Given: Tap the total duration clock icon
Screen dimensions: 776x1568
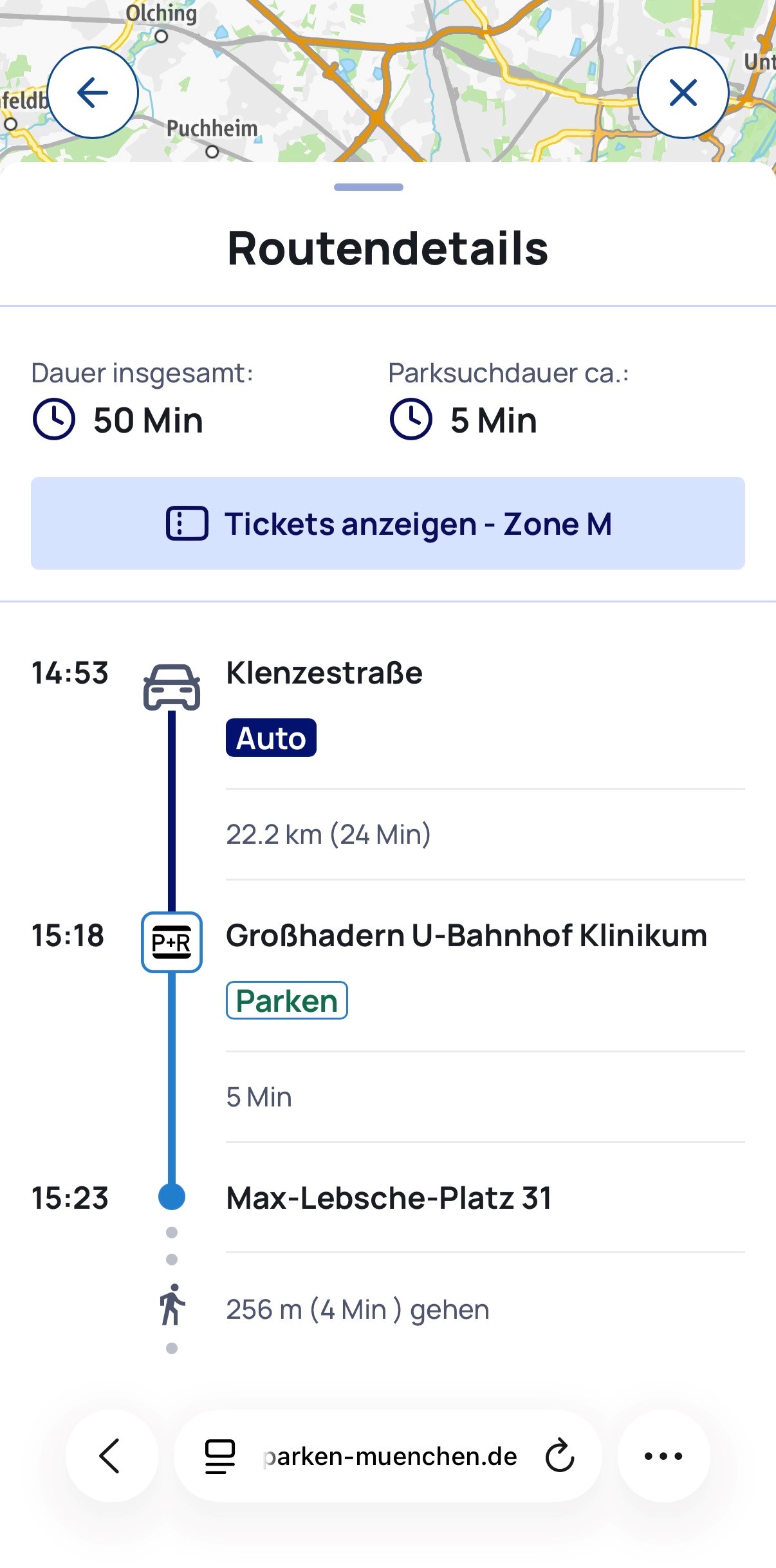Looking at the screenshot, I should [54, 420].
